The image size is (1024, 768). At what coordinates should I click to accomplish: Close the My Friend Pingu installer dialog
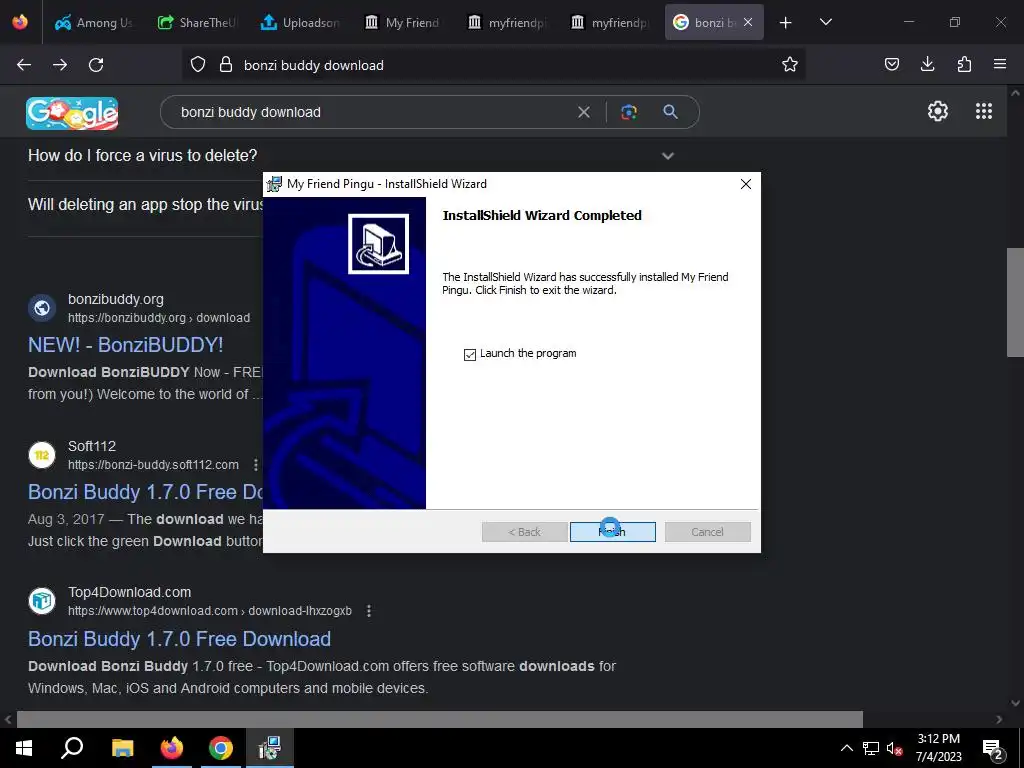tap(746, 184)
